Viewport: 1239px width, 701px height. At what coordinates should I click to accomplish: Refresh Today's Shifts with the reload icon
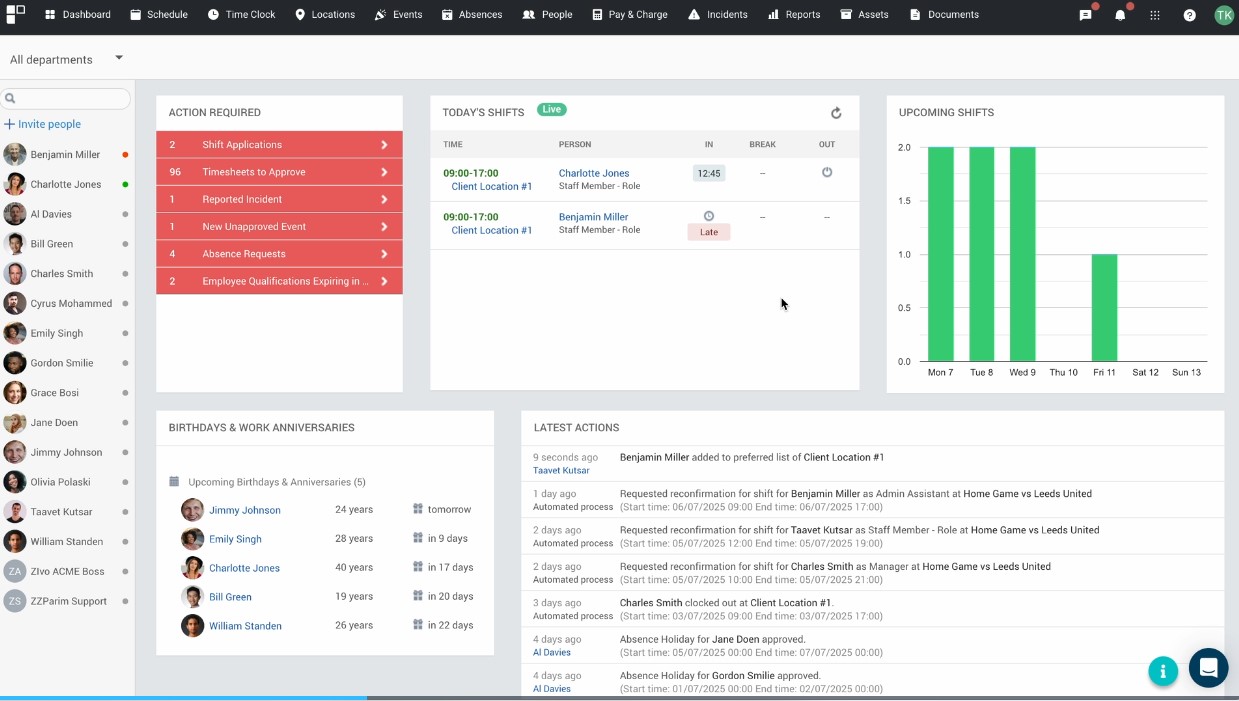click(836, 113)
